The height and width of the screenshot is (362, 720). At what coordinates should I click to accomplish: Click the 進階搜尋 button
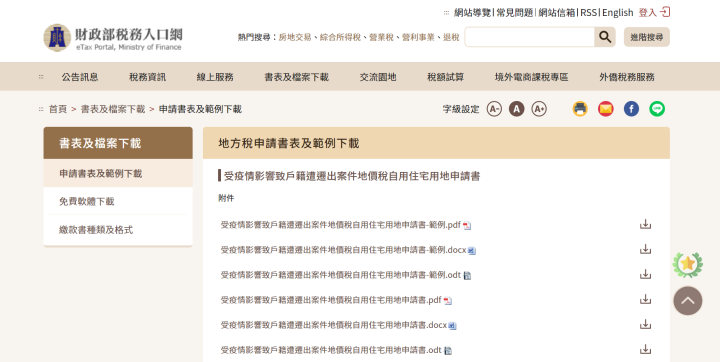[647, 37]
